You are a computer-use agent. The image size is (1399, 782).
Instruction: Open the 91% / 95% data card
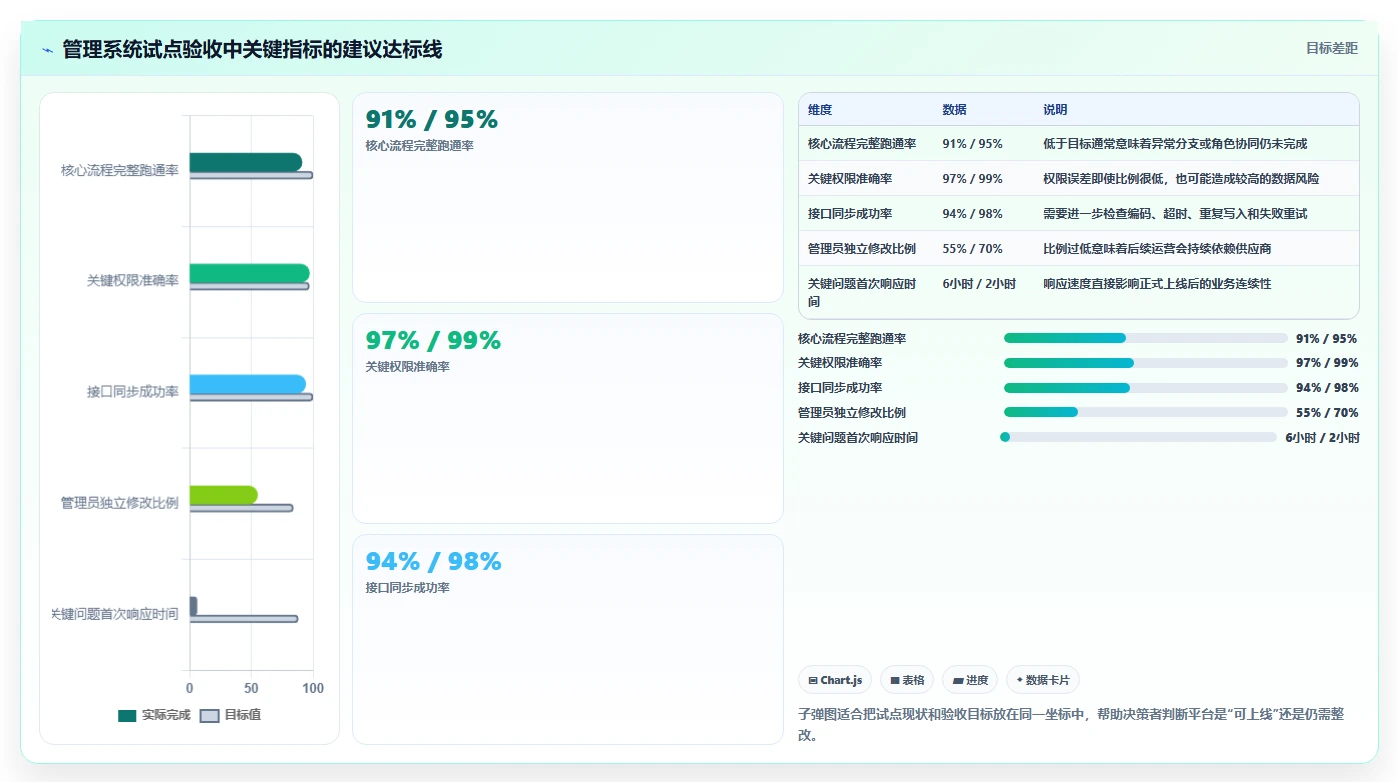[567, 197]
